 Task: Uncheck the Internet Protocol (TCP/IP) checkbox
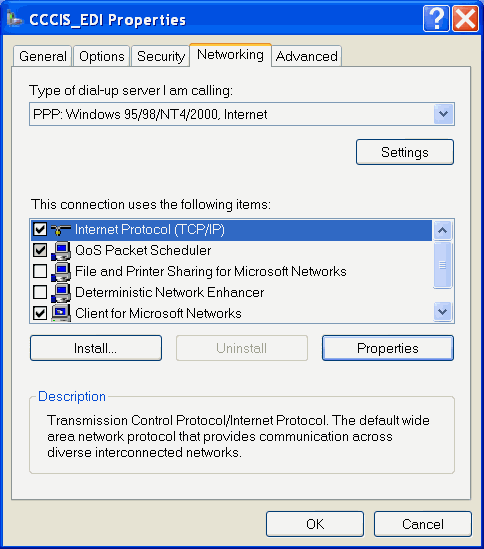pyautogui.click(x=40, y=229)
